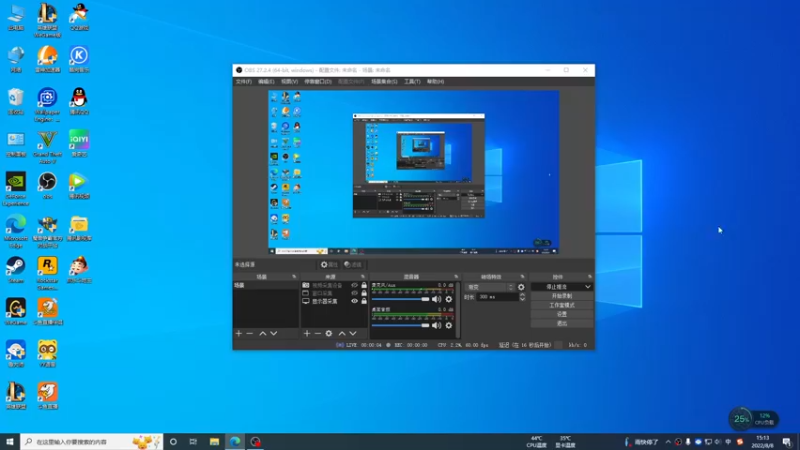
Task: Pop out the Controls dock panel
Action: (590, 277)
